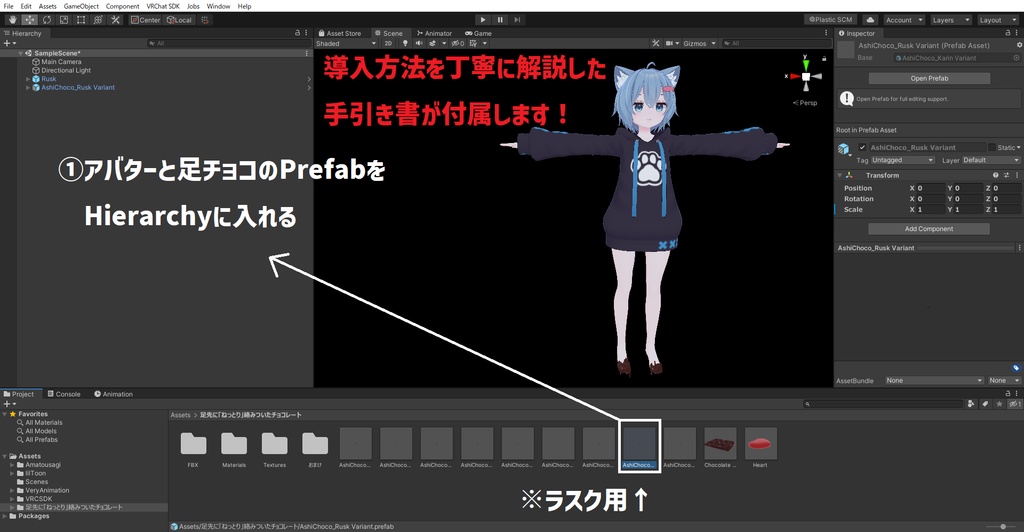Image resolution: width=1024 pixels, height=532 pixels.
Task: Lock the Hierarchy panel
Action: [x=297, y=33]
